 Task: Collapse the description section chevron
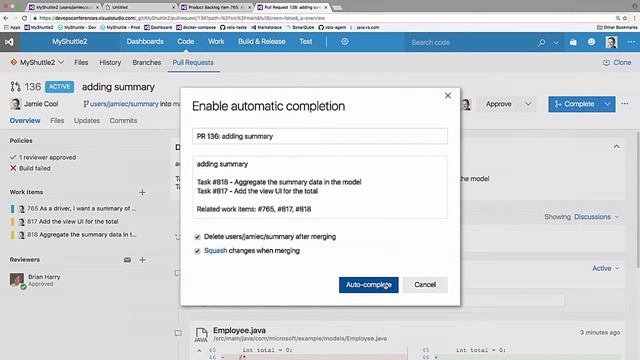point(617,147)
